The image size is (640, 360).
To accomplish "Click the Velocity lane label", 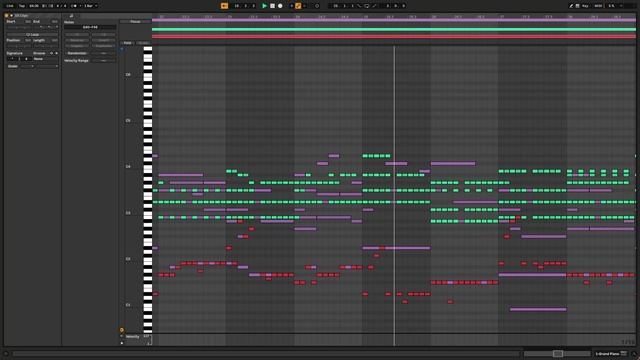I will (x=132, y=337).
